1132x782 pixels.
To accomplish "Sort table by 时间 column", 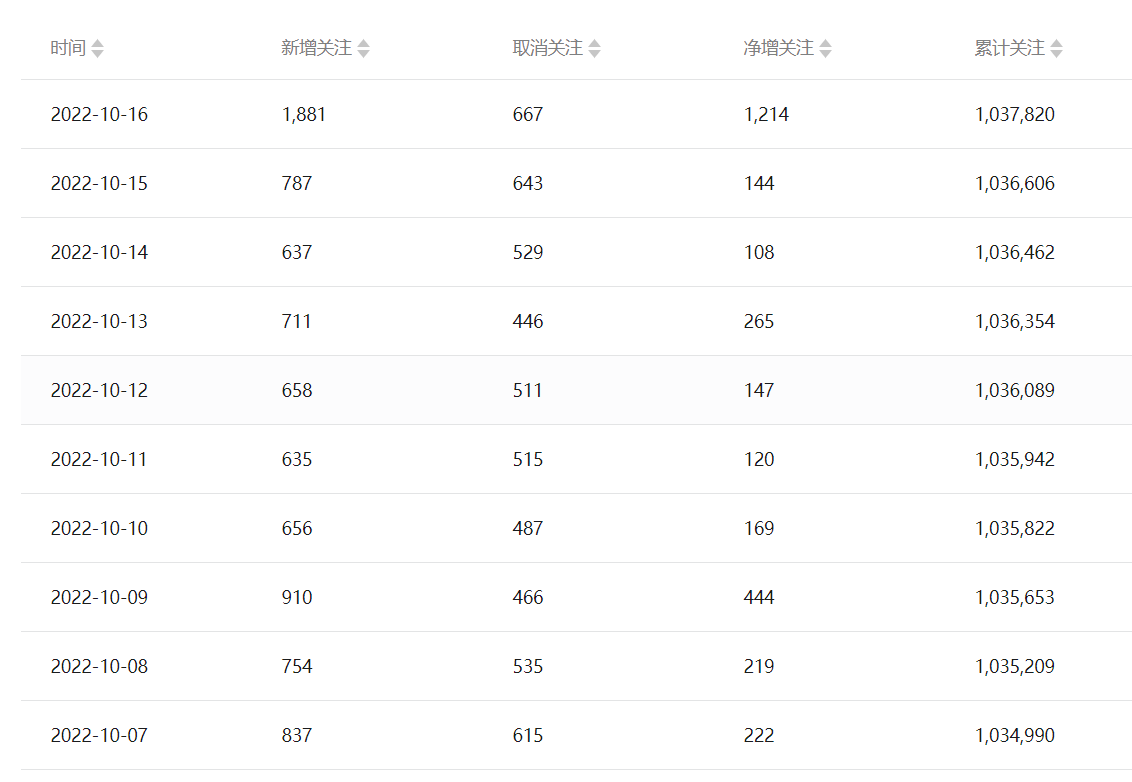I will coord(97,48).
